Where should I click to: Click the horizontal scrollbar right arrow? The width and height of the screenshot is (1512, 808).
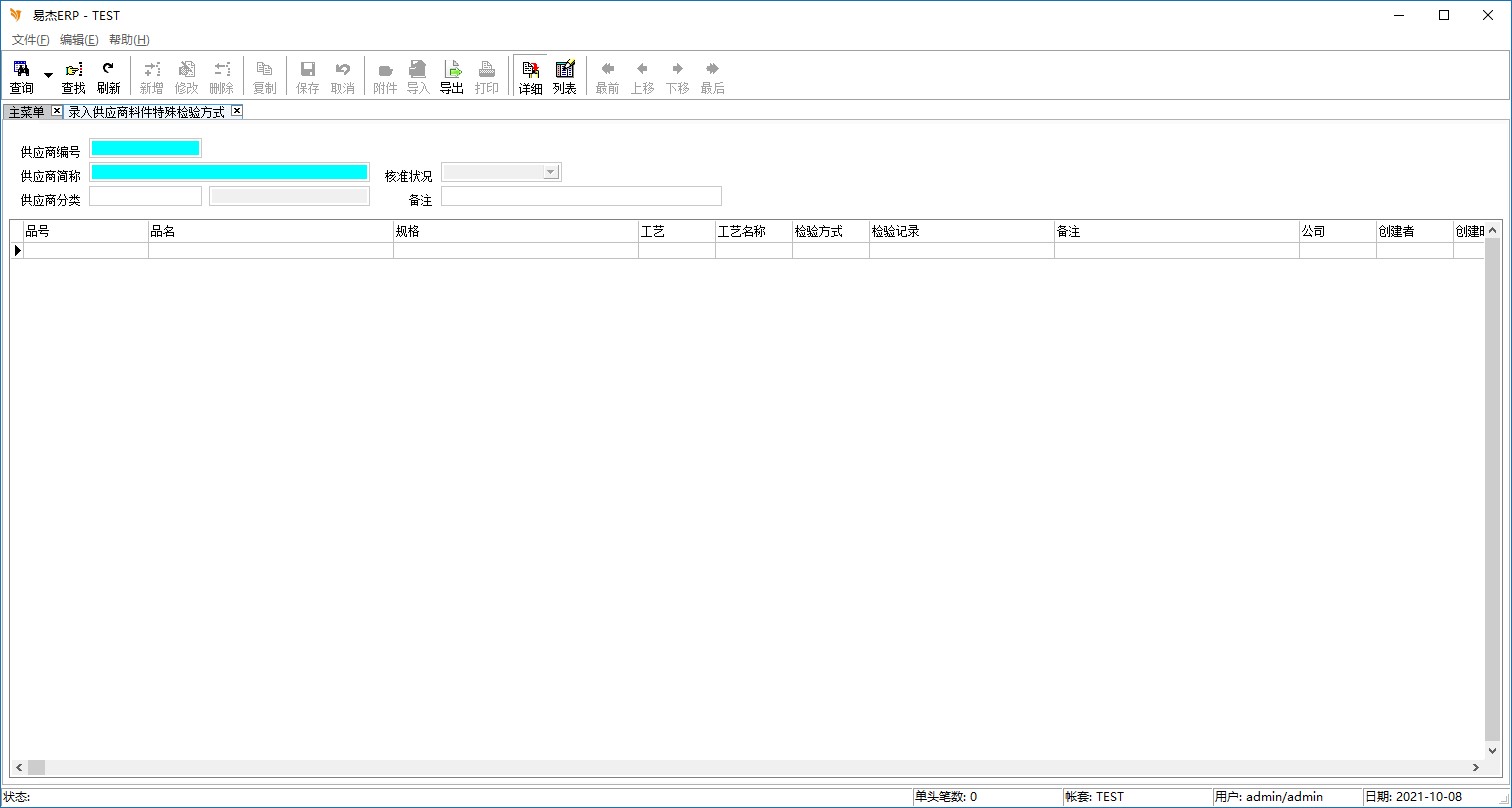[1475, 767]
